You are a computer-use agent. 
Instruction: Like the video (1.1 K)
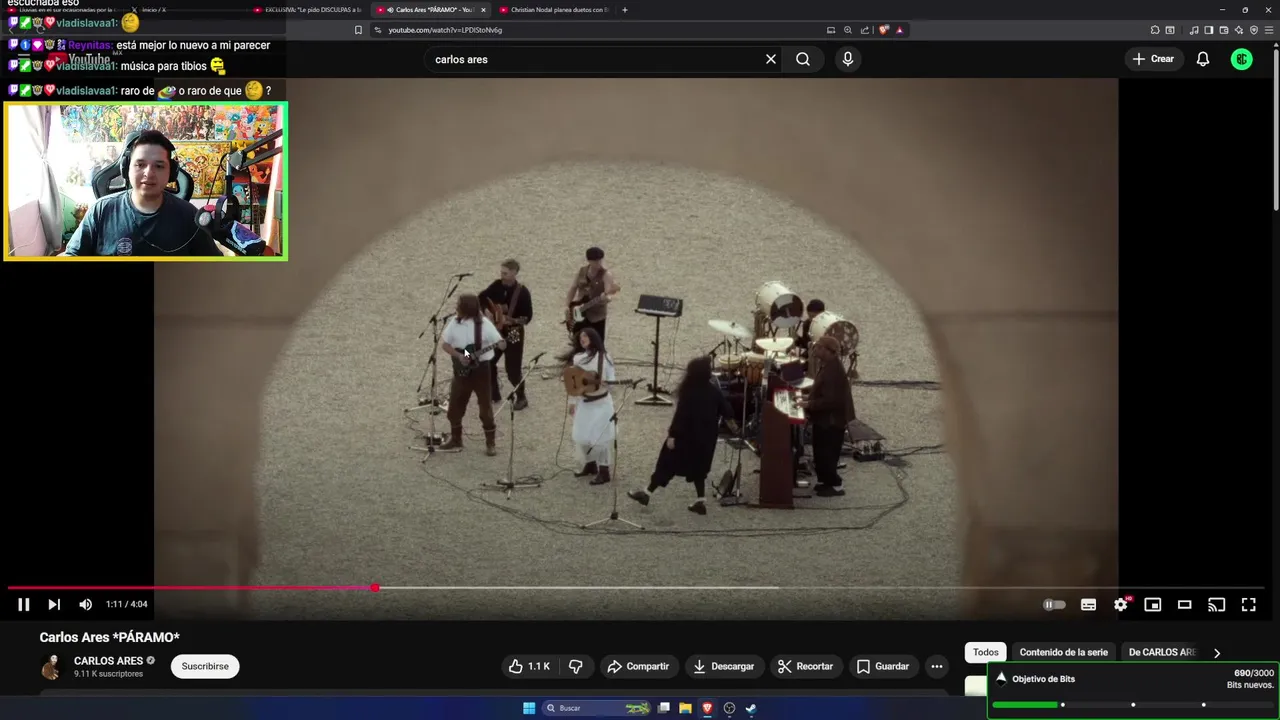529,666
